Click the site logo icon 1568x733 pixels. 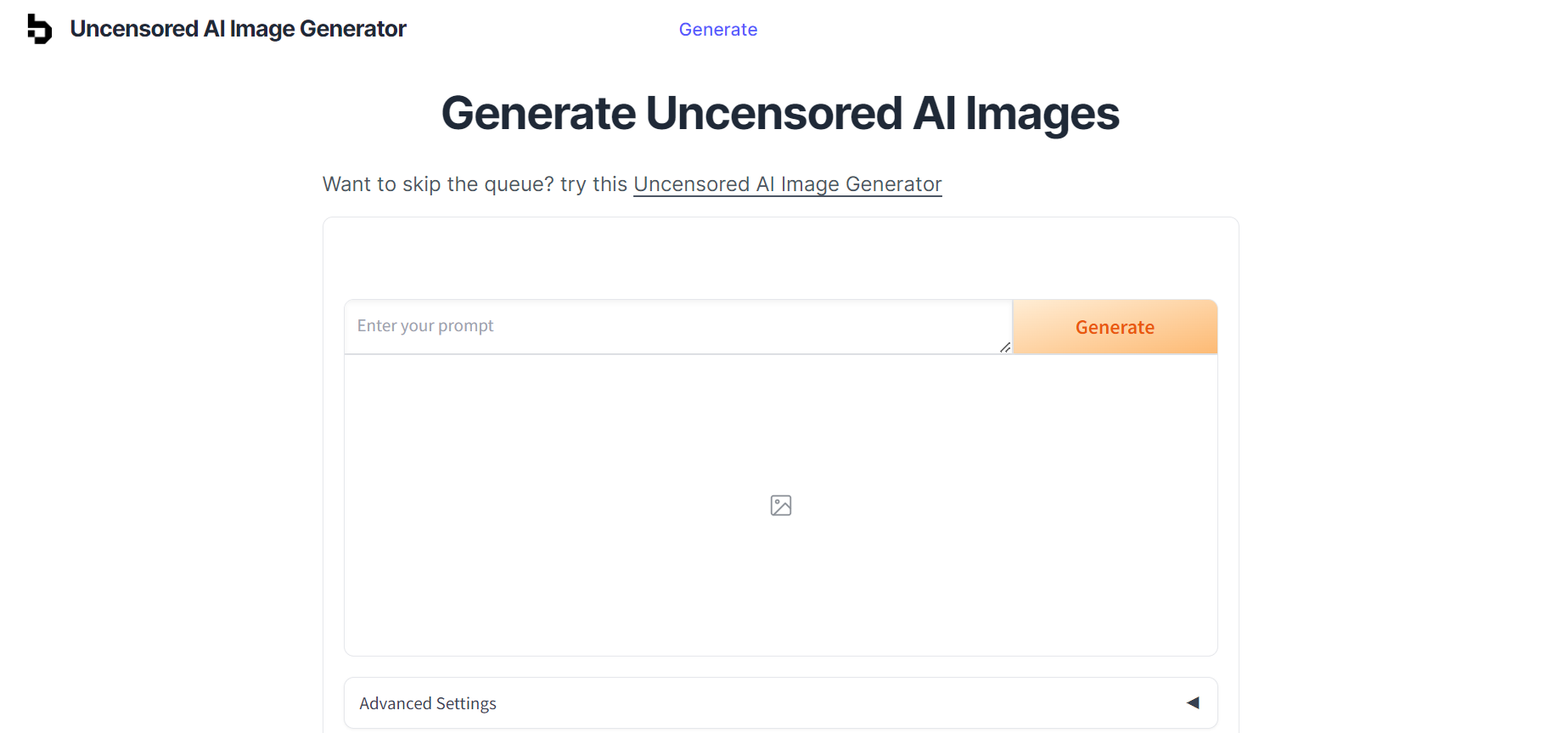click(39, 29)
